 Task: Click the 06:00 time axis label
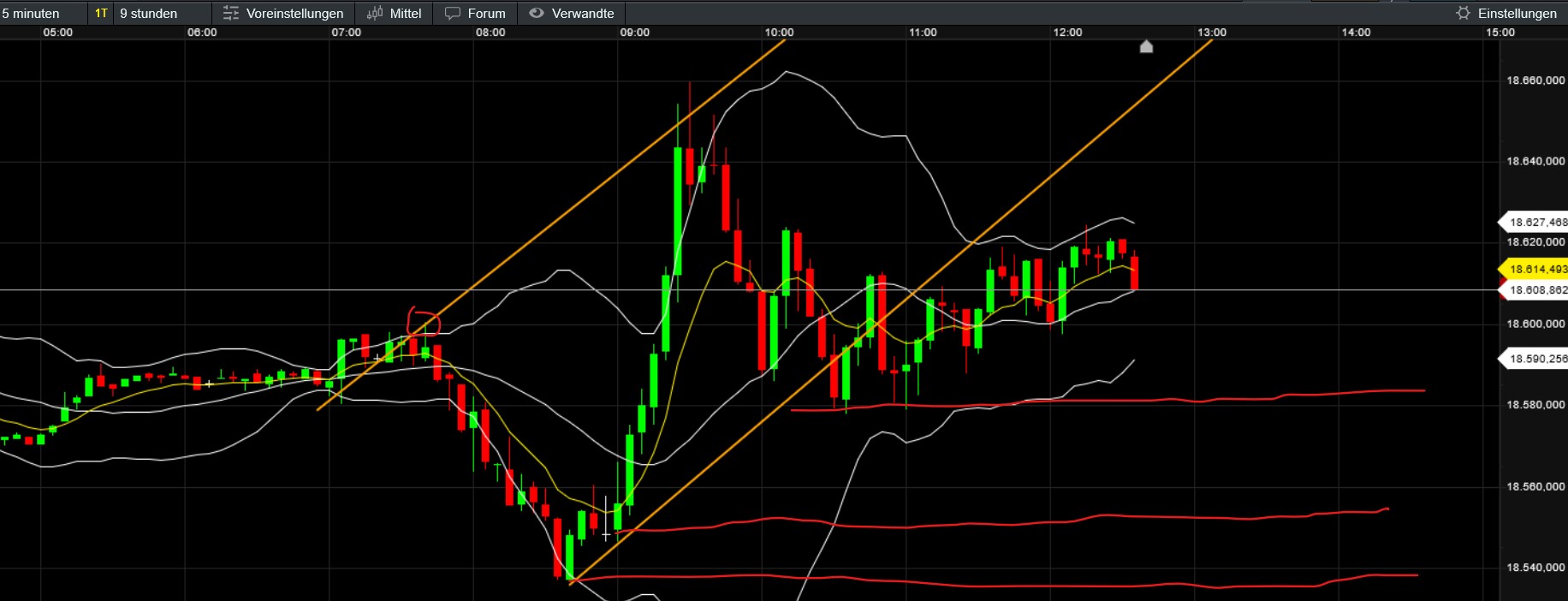(x=202, y=33)
